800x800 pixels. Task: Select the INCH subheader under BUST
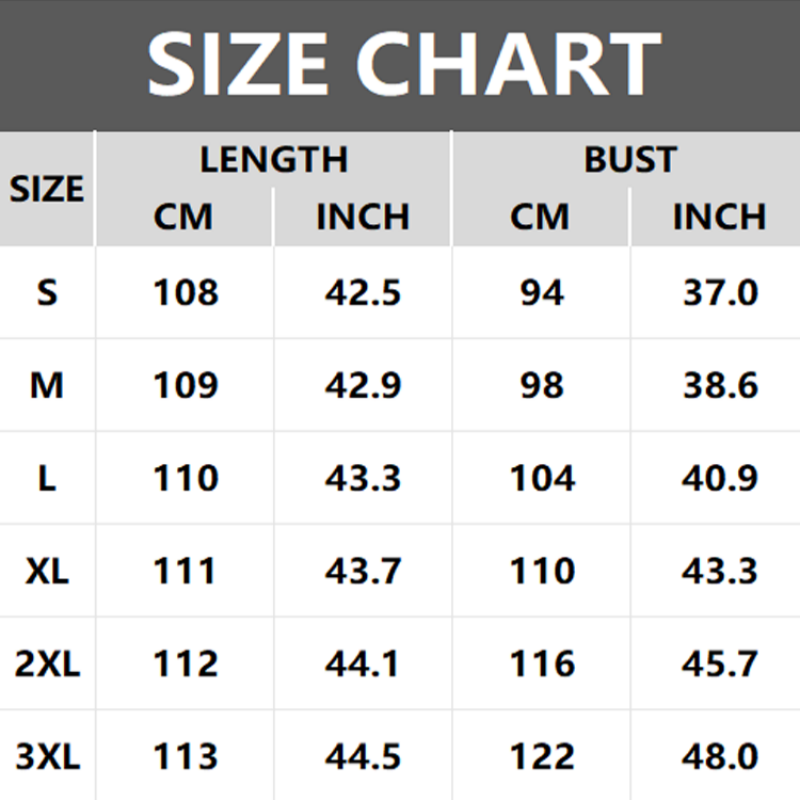(719, 217)
